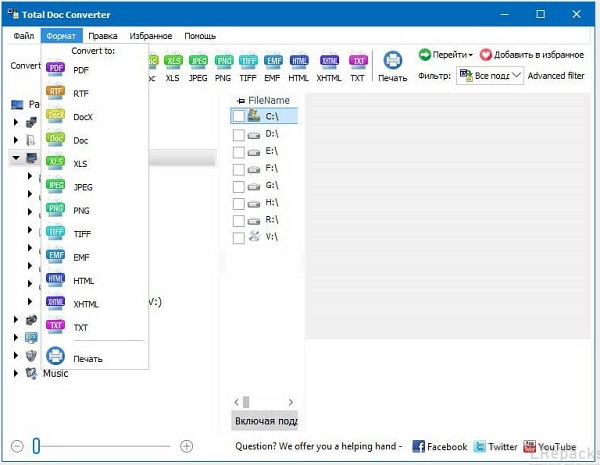Choose DocX in the Convert to menu

click(95, 117)
